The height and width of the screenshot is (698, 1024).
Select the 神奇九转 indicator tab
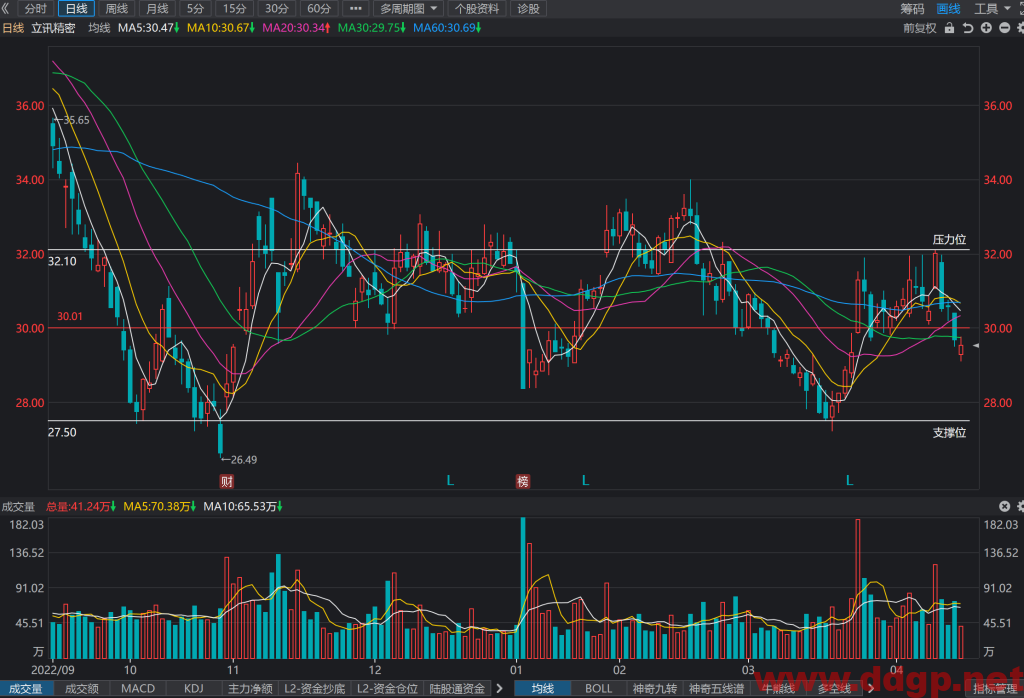pyautogui.click(x=655, y=688)
